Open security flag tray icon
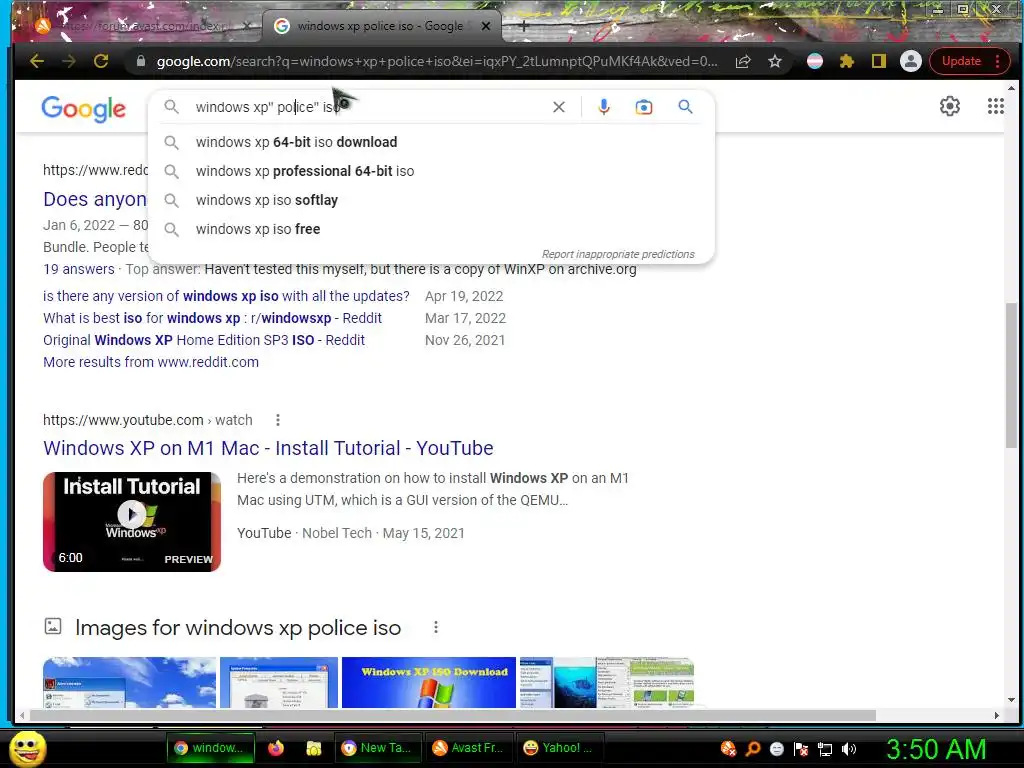Screen dimensions: 1024x768 point(801,749)
